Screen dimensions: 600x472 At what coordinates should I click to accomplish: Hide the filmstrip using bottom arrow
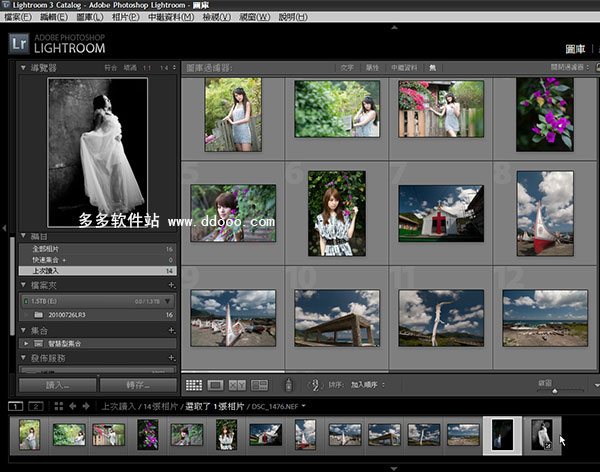[x=394, y=469]
